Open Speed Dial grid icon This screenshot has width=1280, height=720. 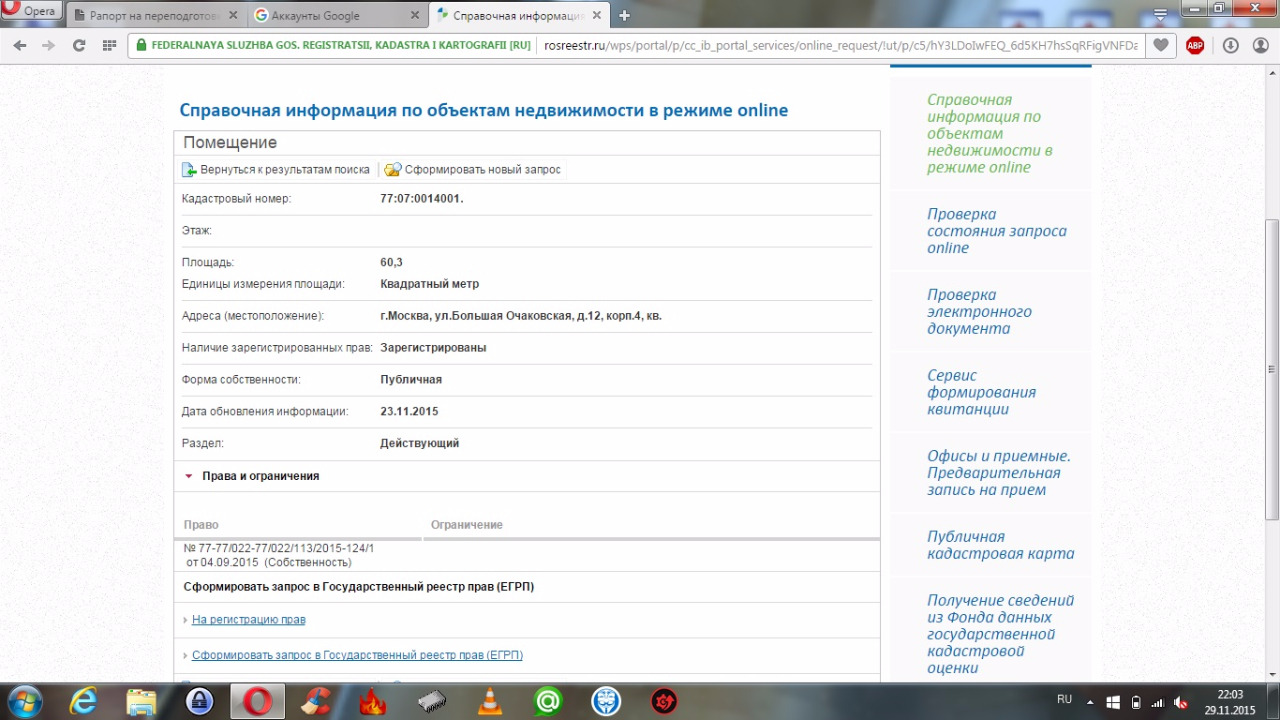pos(108,45)
